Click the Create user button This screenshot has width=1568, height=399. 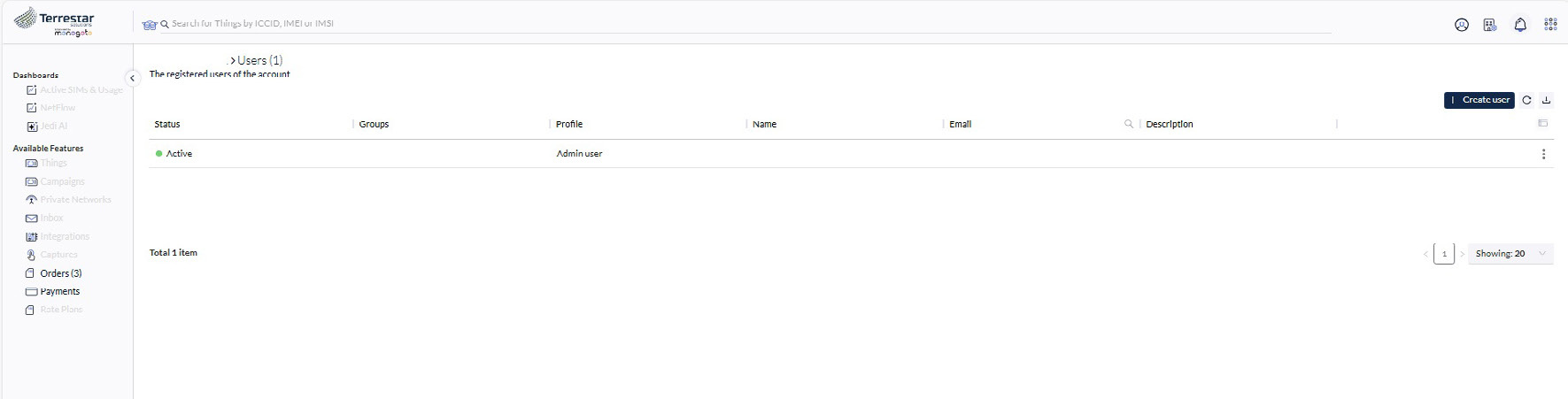click(x=1479, y=100)
